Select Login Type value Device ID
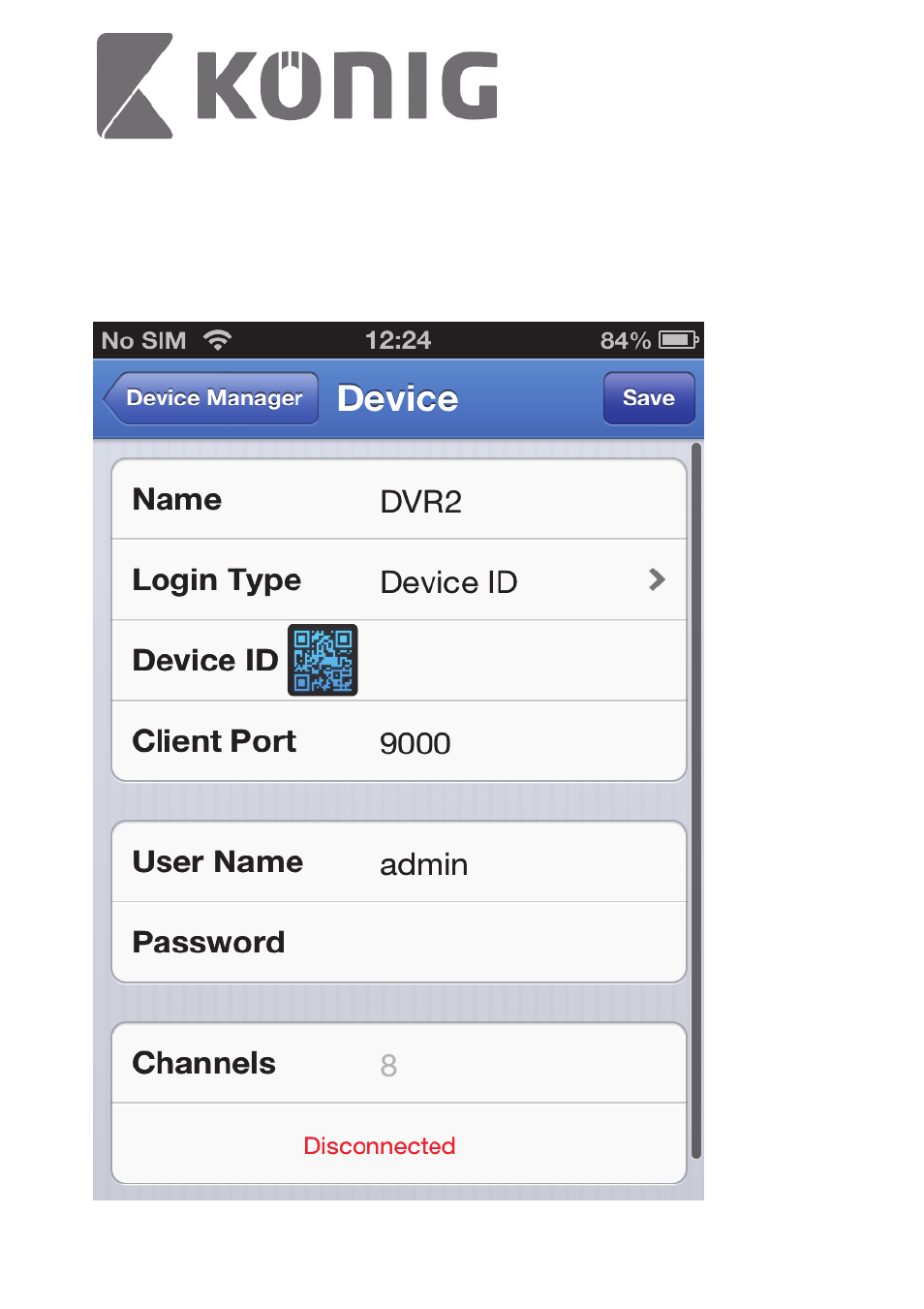 pos(449,582)
